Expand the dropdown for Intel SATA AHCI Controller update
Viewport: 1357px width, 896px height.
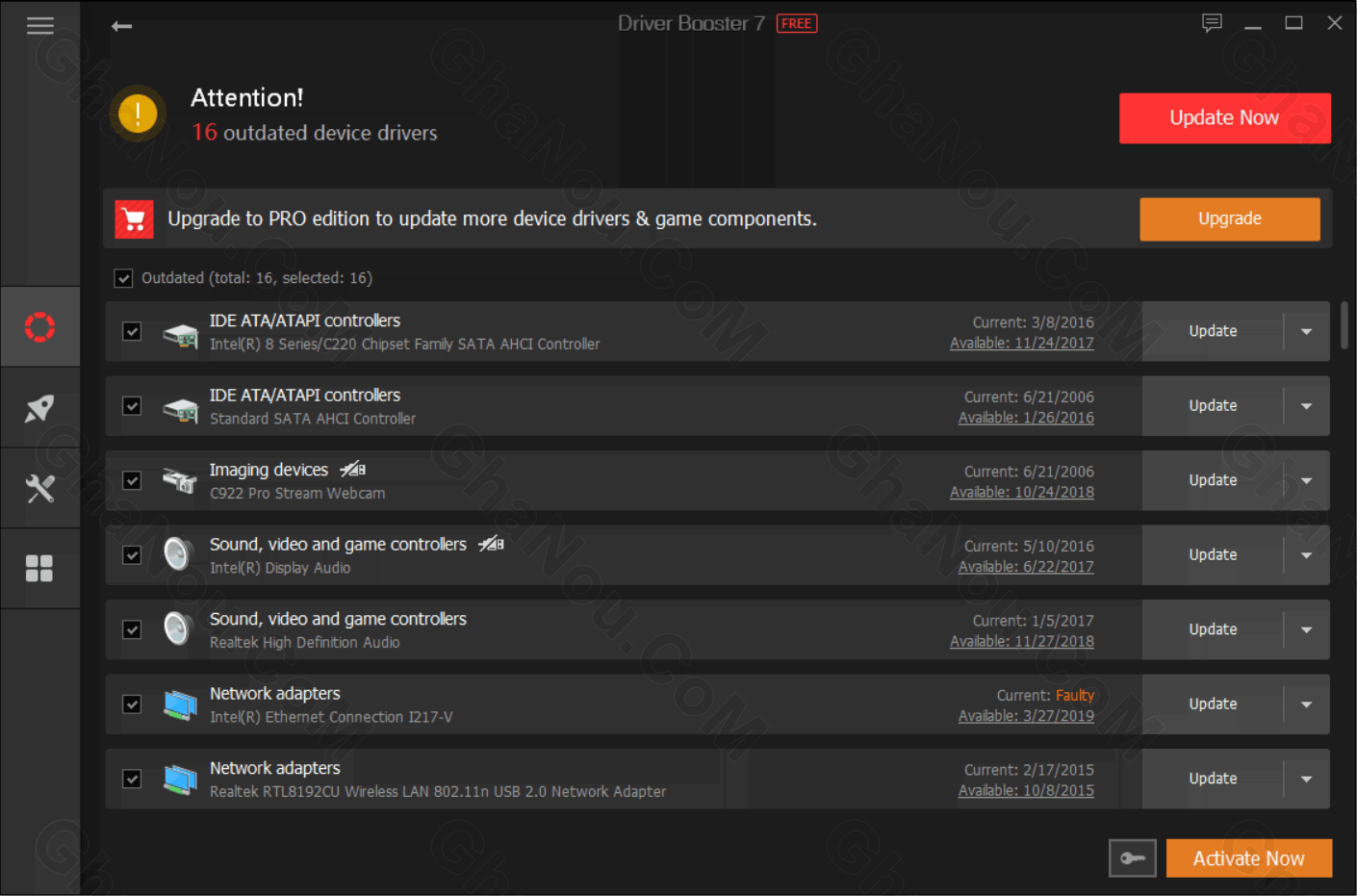(1306, 332)
